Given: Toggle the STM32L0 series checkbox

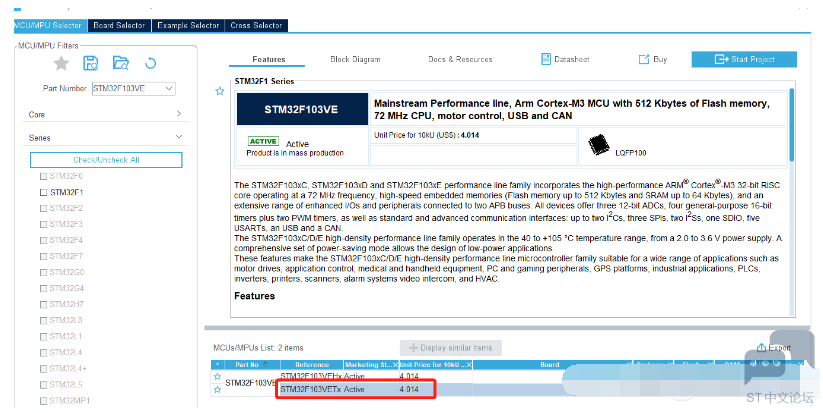Looking at the screenshot, I should (x=44, y=321).
